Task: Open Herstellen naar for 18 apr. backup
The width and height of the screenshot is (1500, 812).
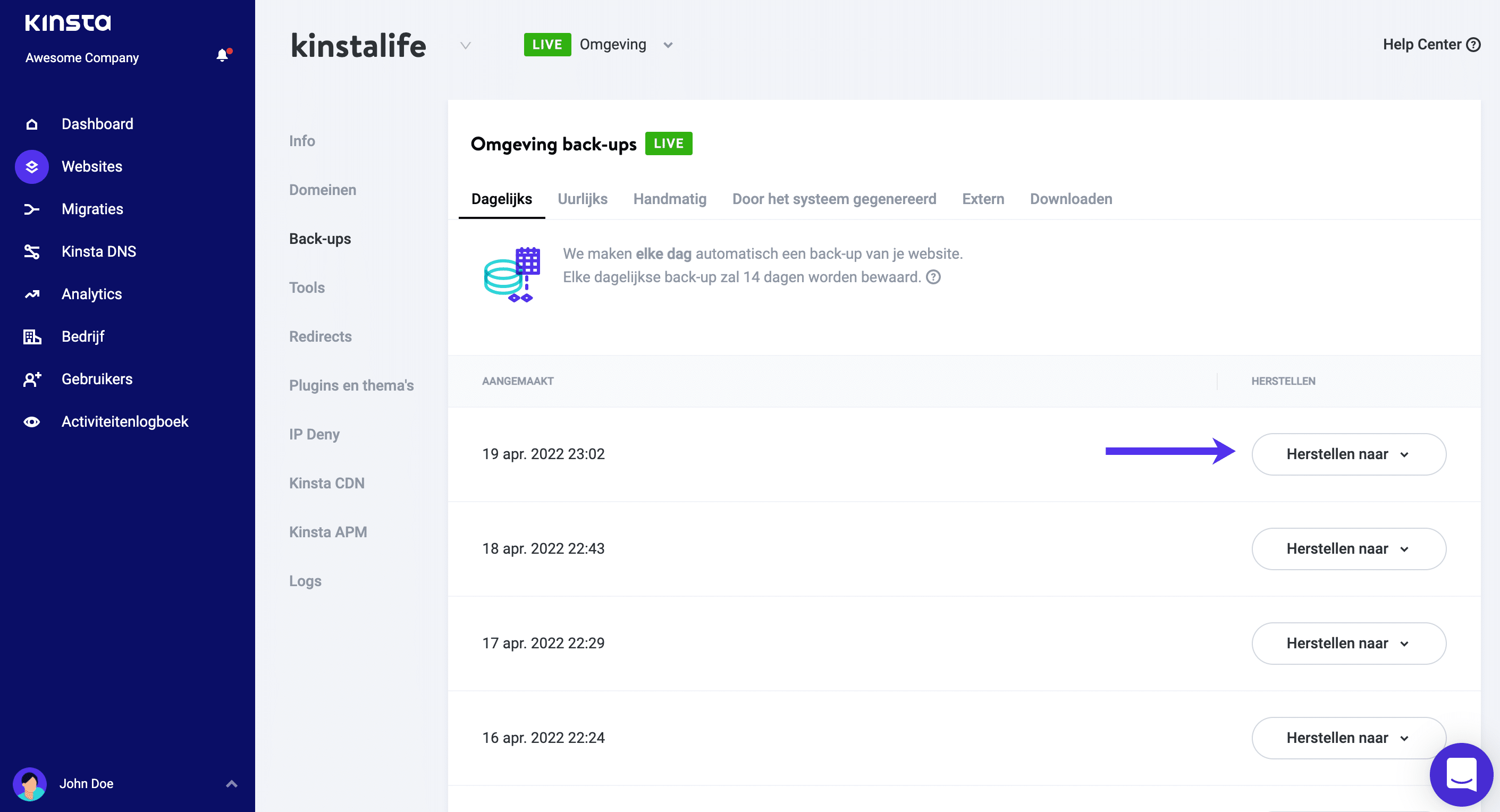Action: (1349, 549)
